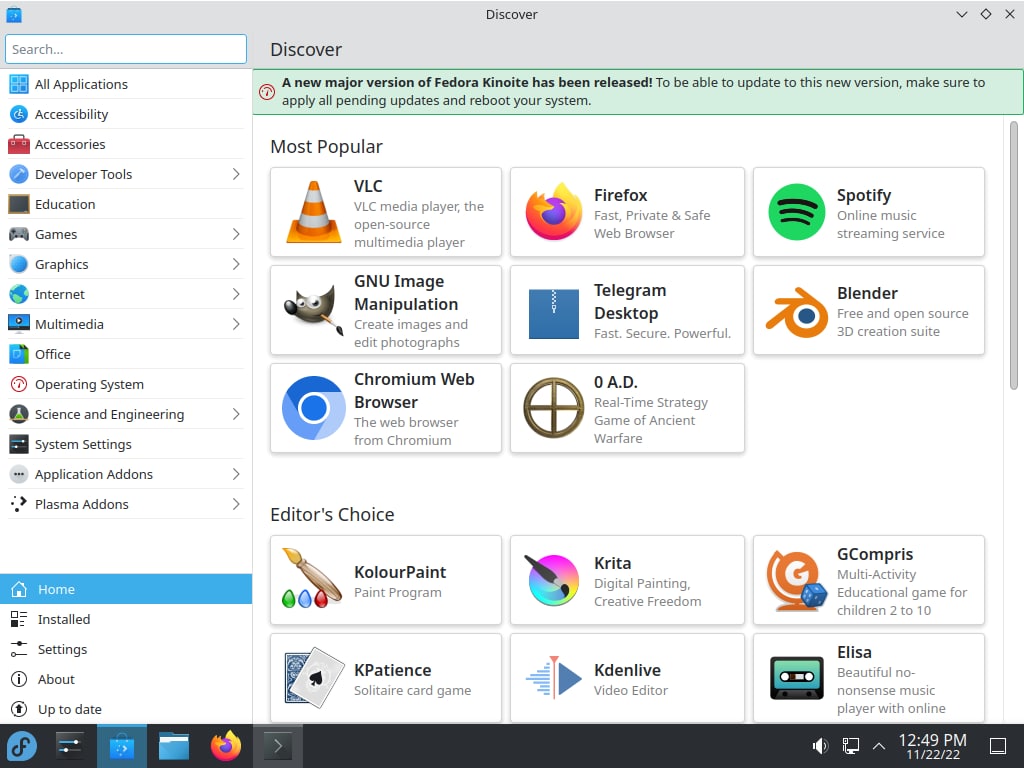The image size is (1024, 768).
Task: Open the Installed apps page
Action: [126, 619]
